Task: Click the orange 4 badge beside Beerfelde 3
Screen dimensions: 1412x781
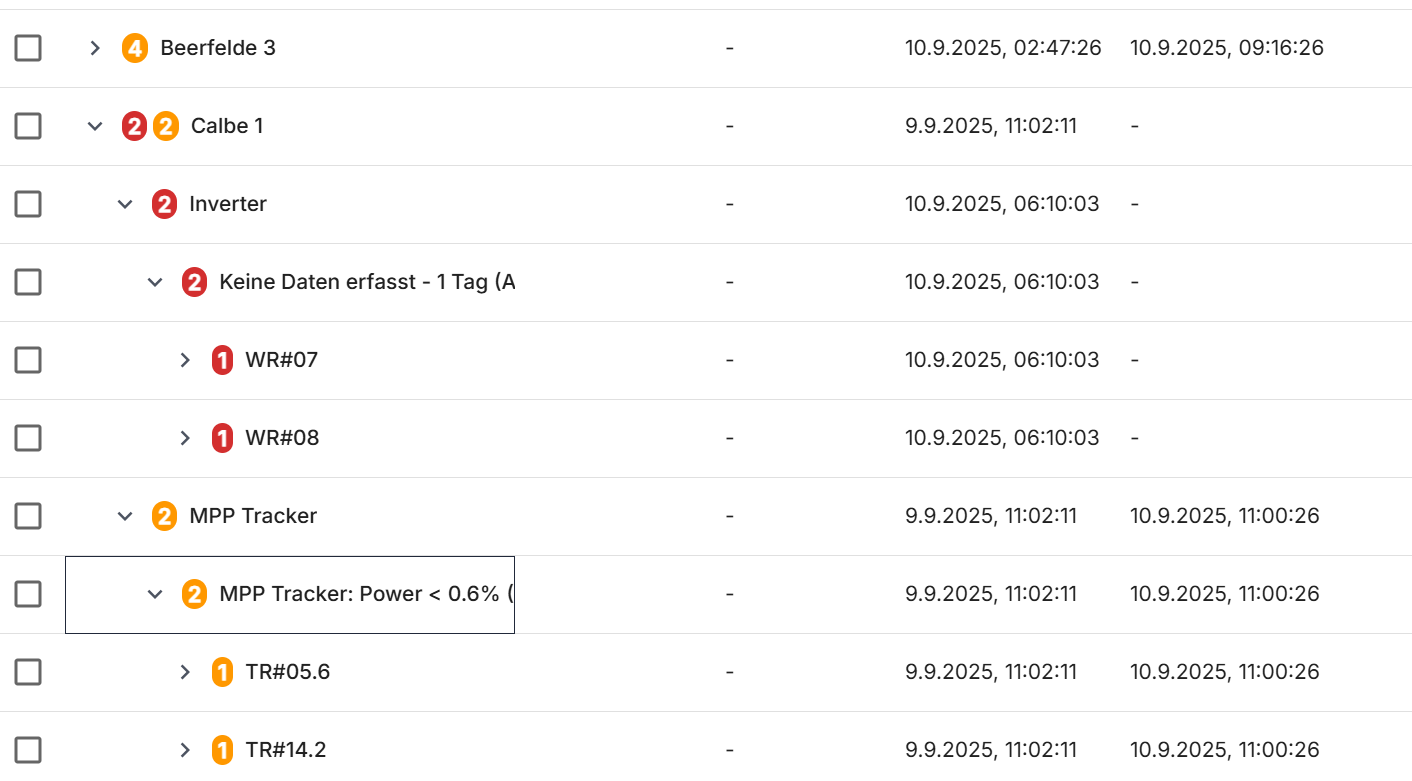Action: click(134, 48)
